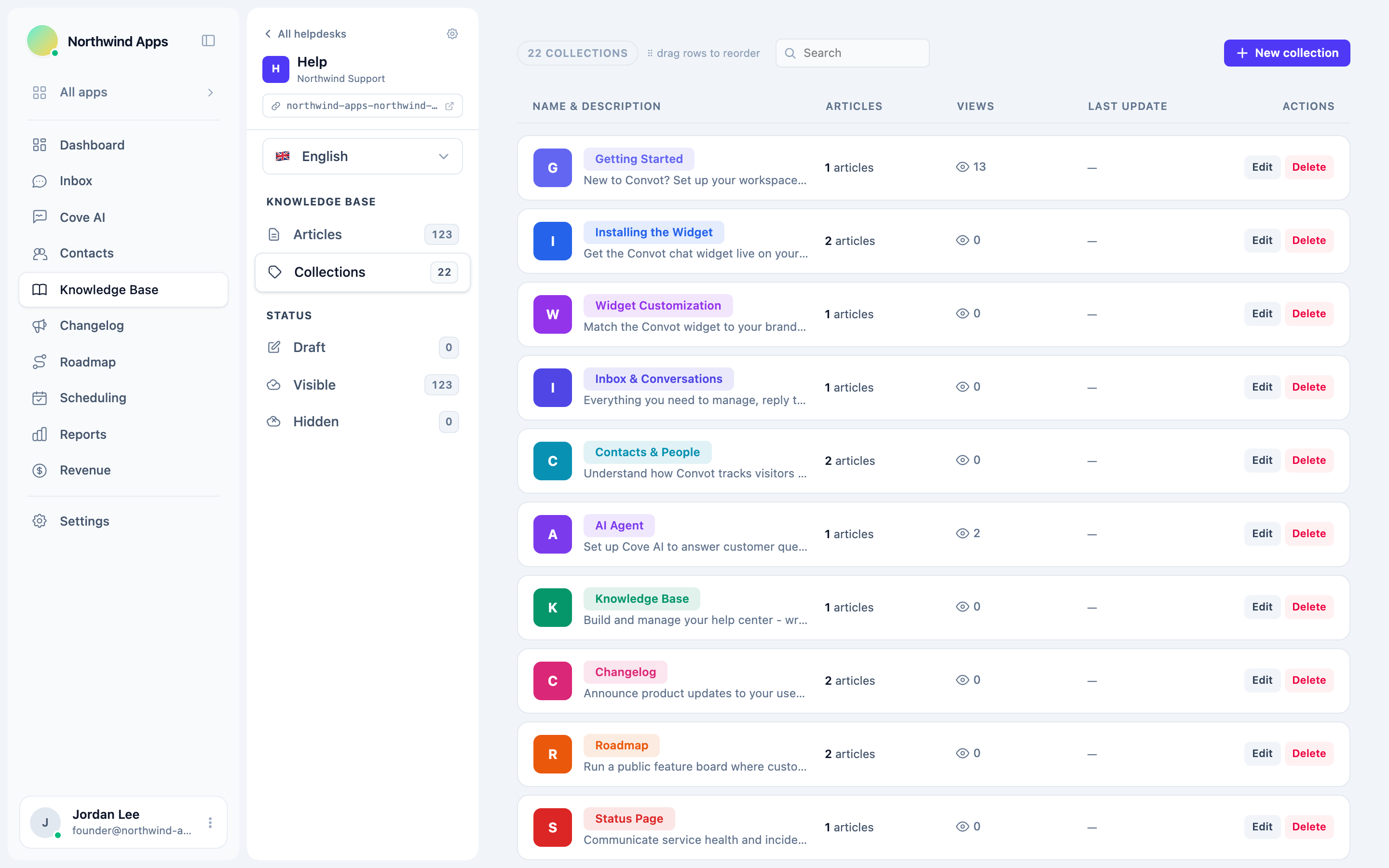Open user menu three-dot icon
Viewport: 1389px width, 868px height.
[210, 823]
